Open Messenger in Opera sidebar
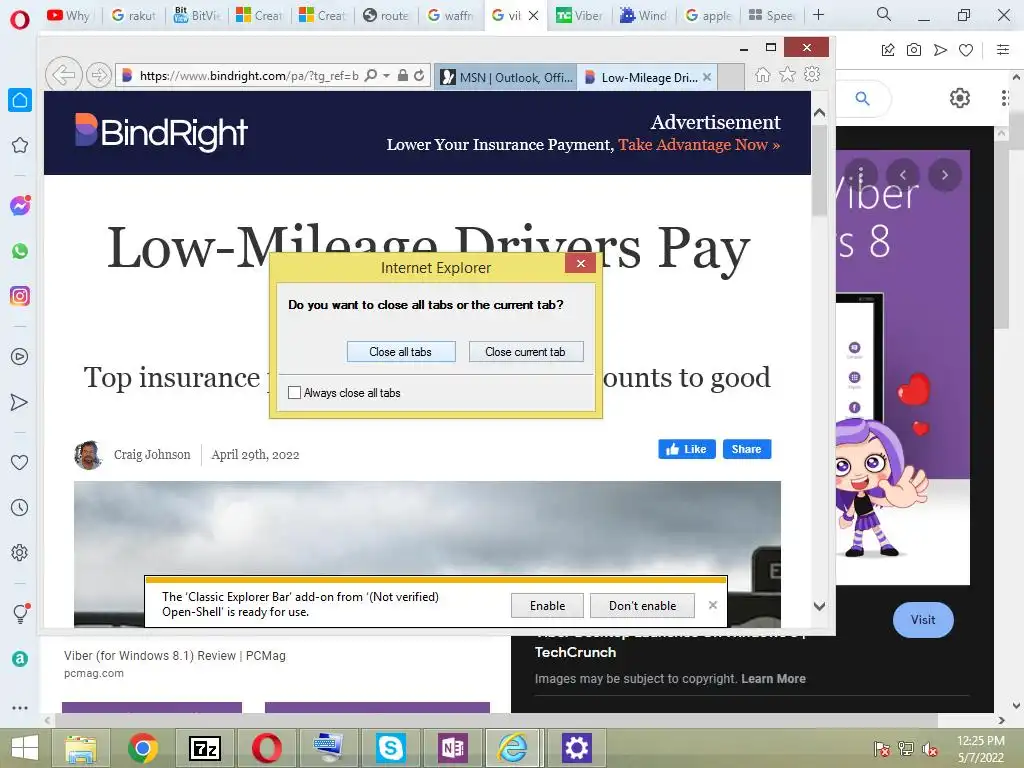 pos(20,206)
